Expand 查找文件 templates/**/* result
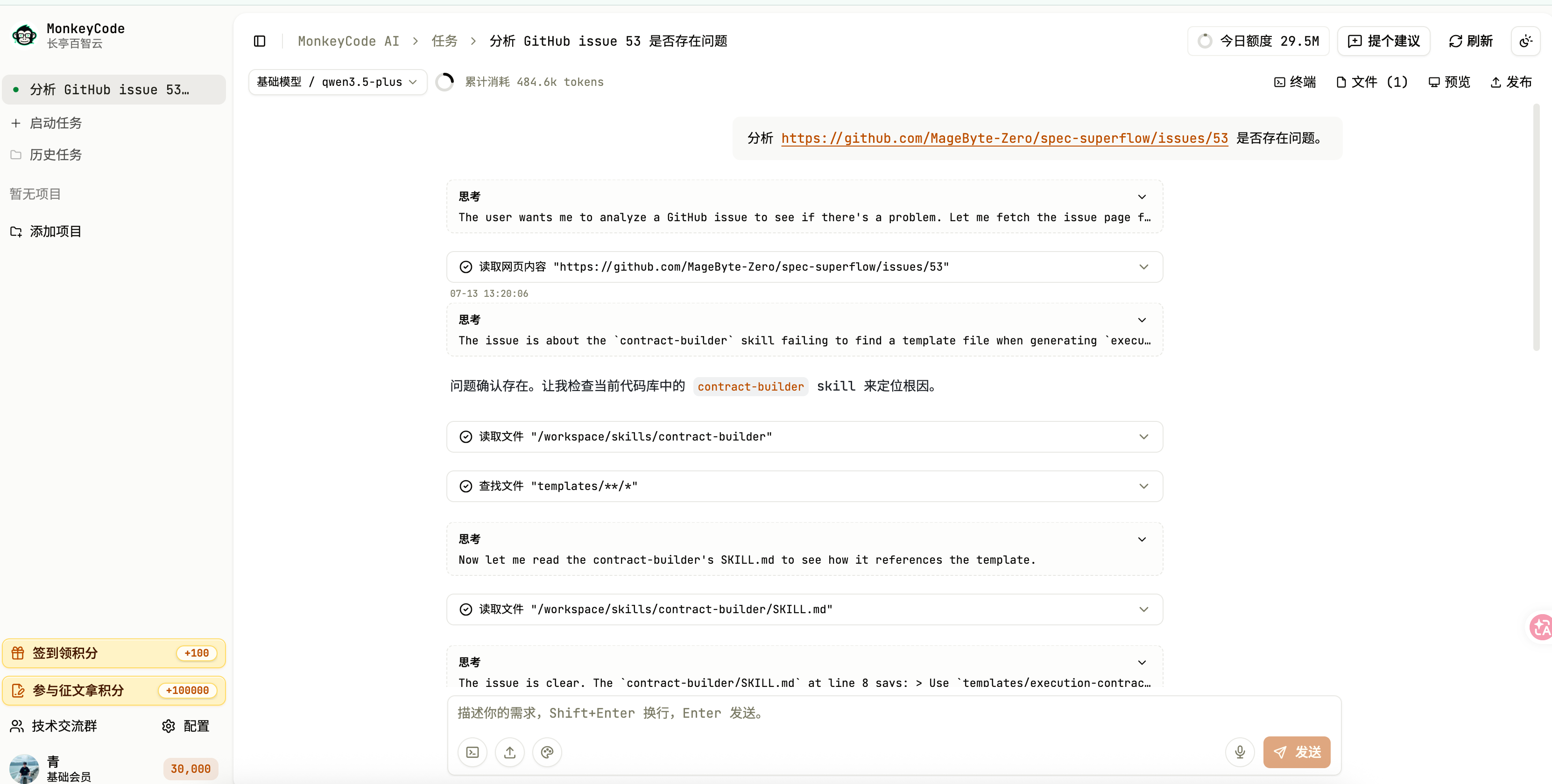The width and height of the screenshot is (1552, 784). [804, 486]
